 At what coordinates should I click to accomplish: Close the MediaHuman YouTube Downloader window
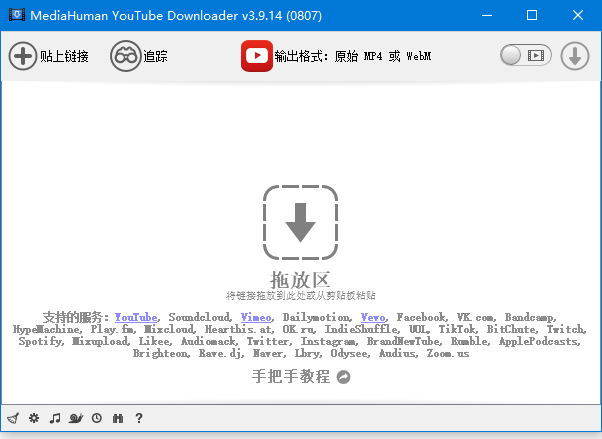tap(578, 15)
